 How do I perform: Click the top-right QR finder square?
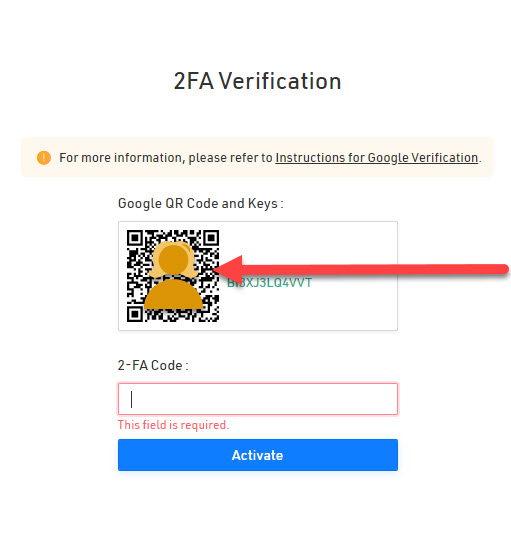(x=211, y=238)
